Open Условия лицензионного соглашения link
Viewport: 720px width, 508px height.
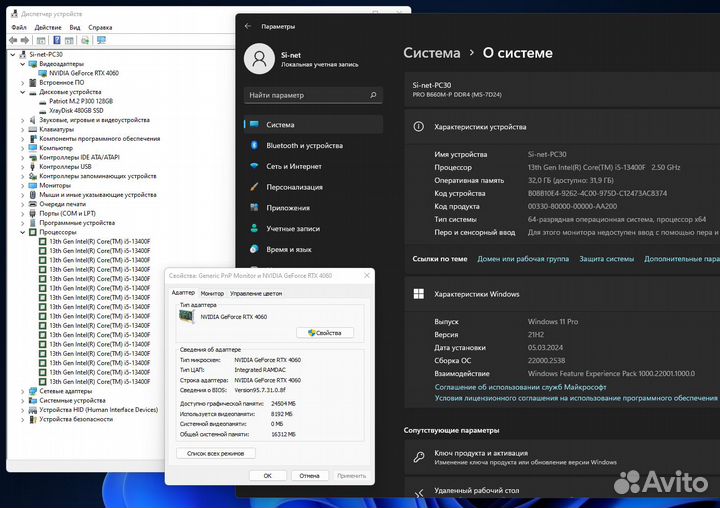(x=576, y=398)
